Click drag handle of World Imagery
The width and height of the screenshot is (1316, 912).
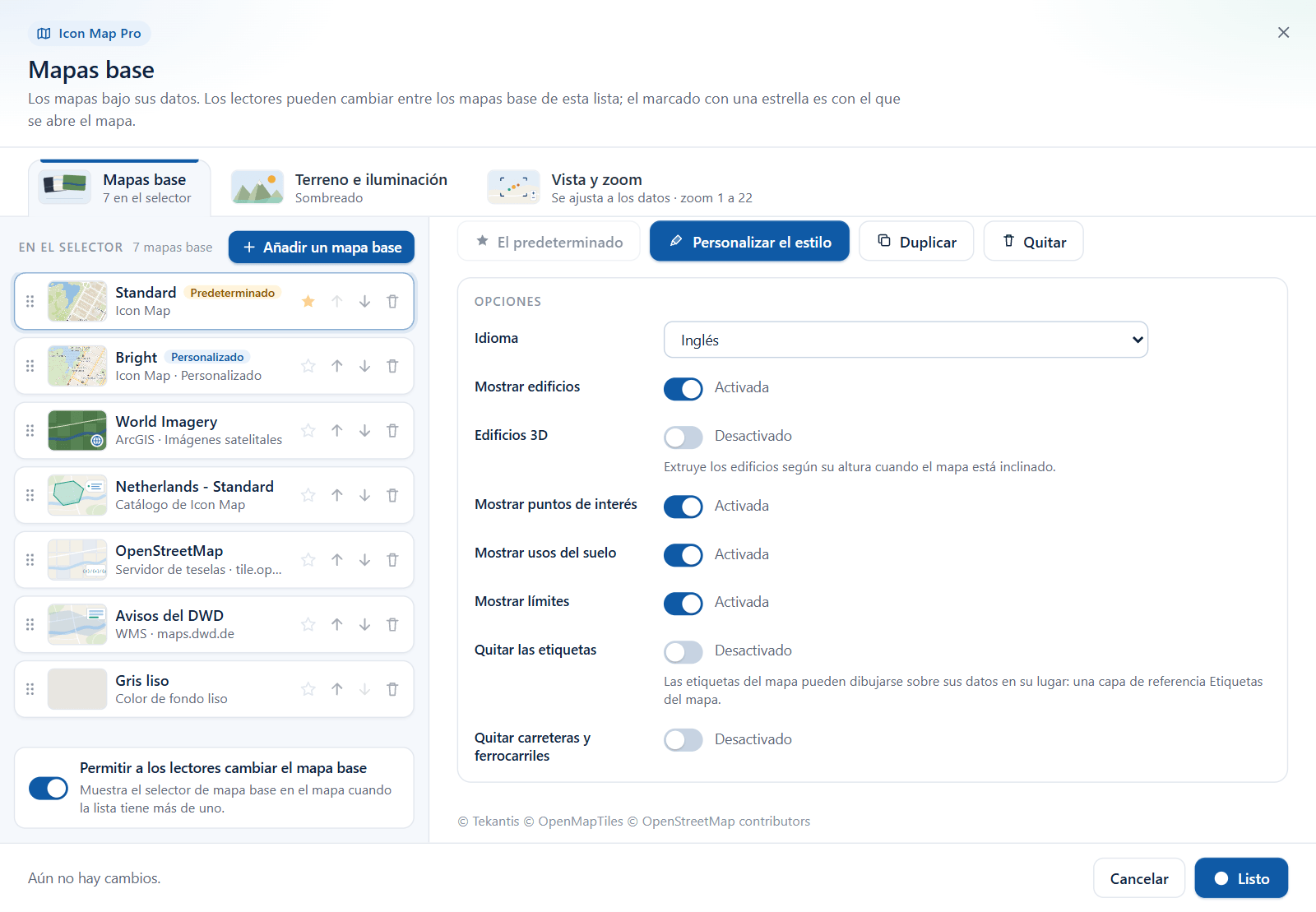[30, 430]
